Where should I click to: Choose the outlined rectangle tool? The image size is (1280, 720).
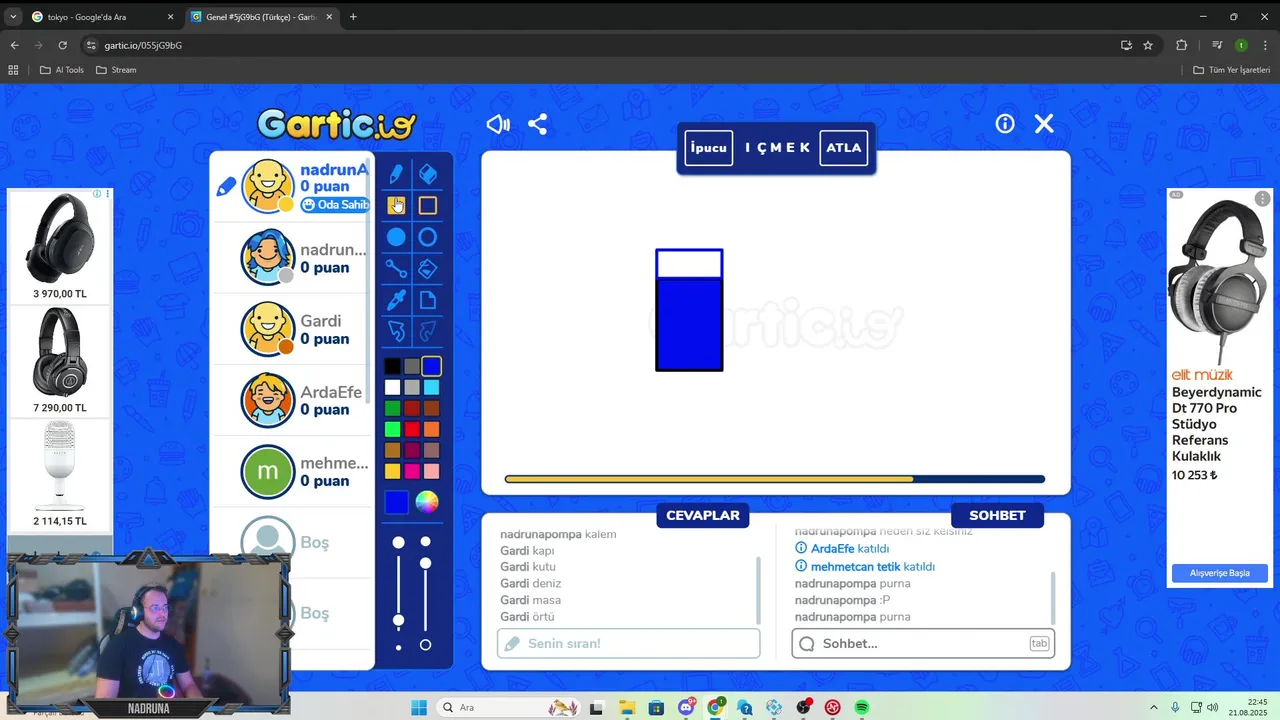(x=428, y=206)
